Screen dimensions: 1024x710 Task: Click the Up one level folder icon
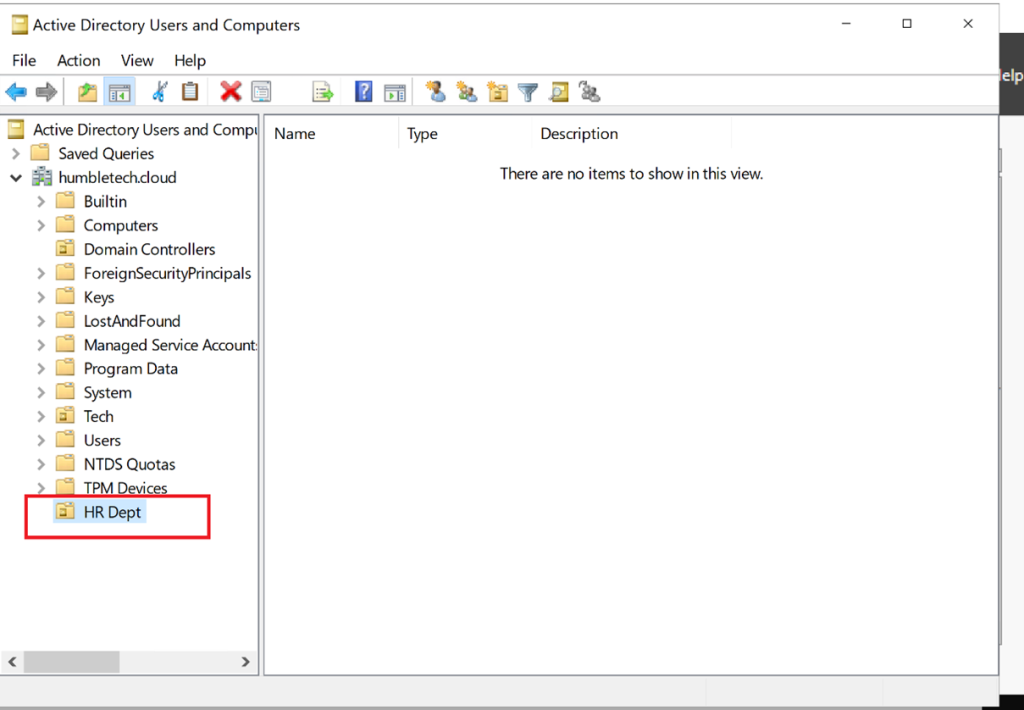pyautogui.click(x=88, y=93)
